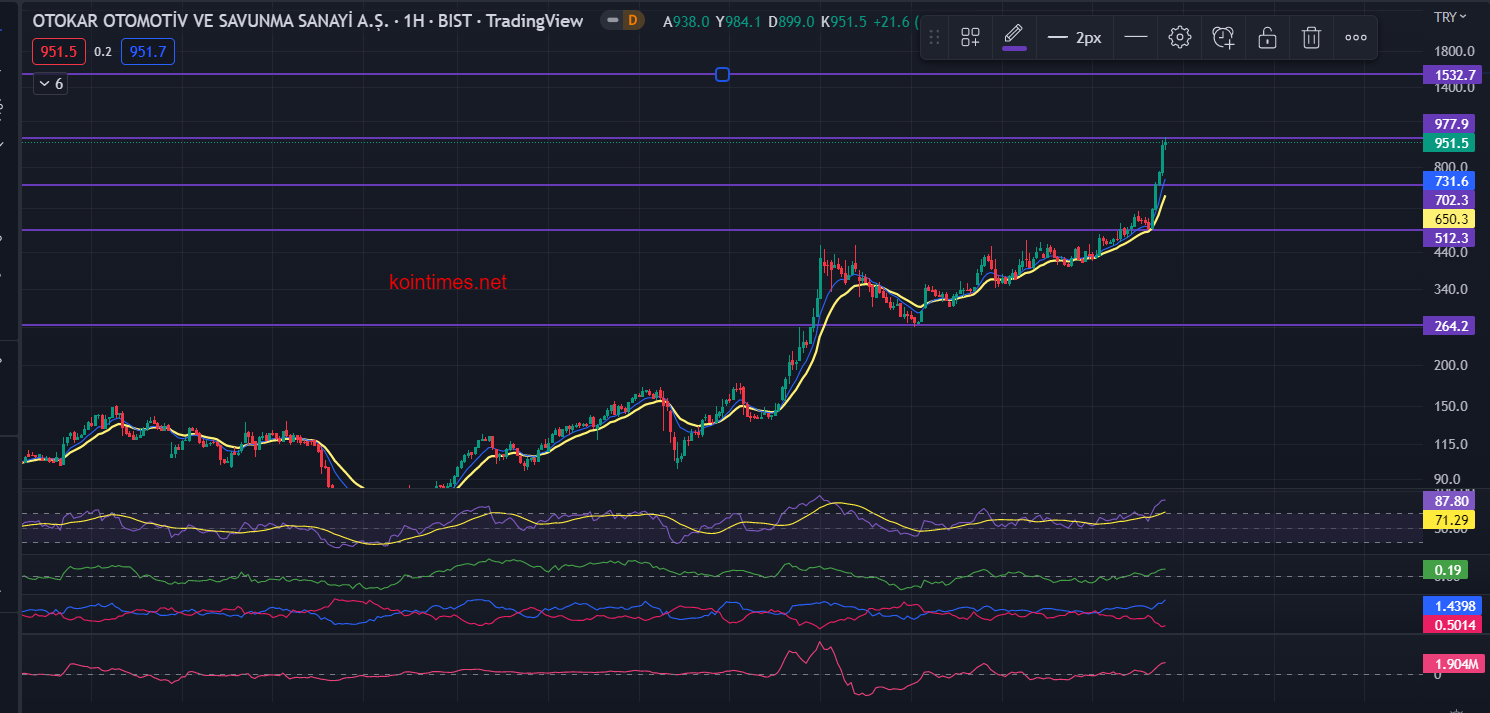Click the blue 731.6 moving average label
The image size is (1490, 713).
click(1448, 181)
